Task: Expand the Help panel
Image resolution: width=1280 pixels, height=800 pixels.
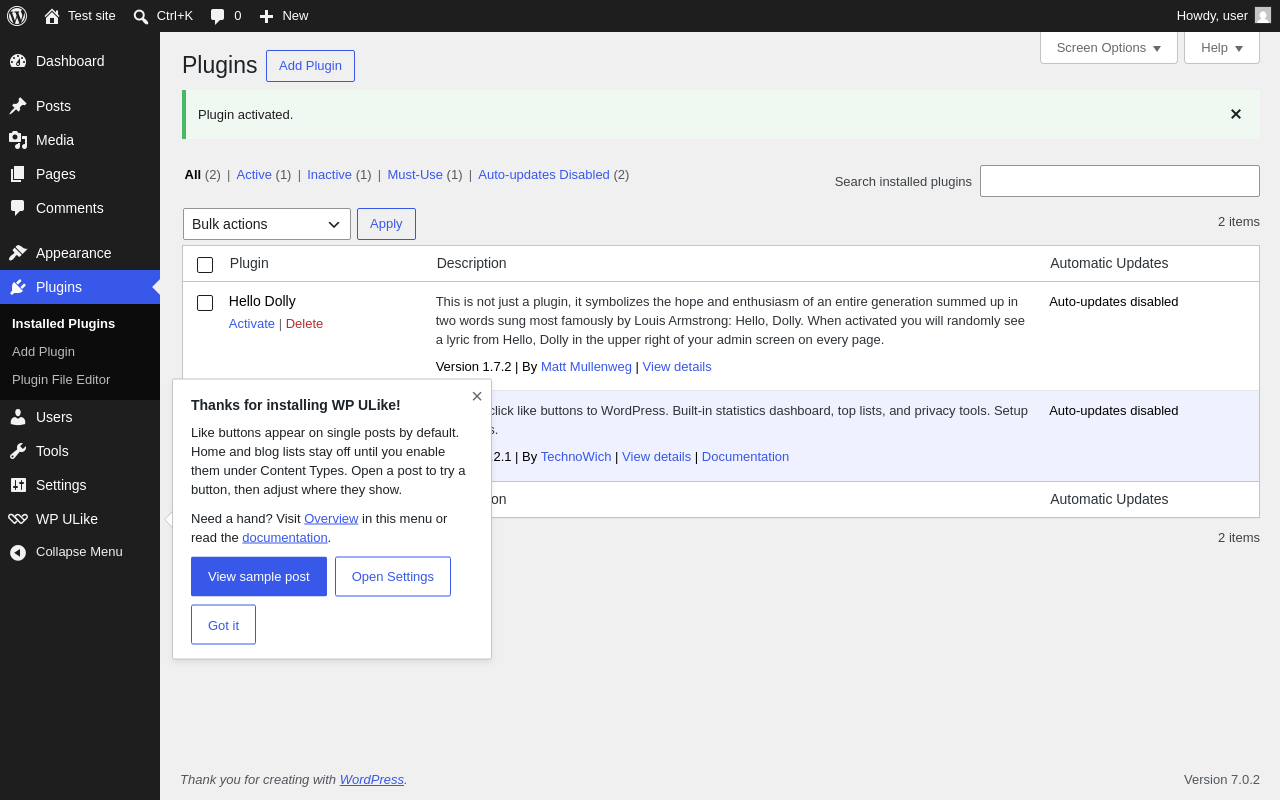Action: [x=1222, y=47]
